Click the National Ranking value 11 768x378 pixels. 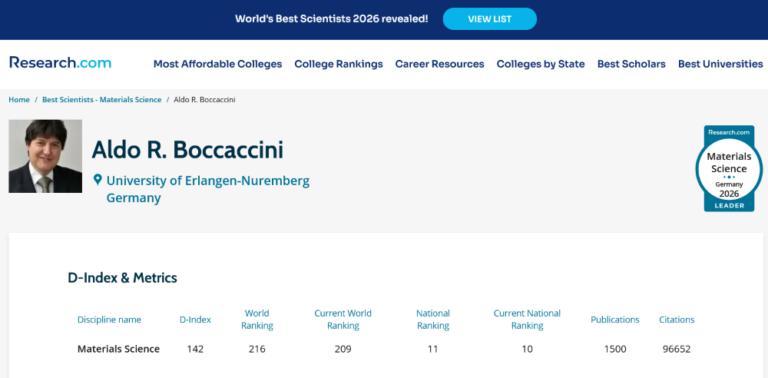click(433, 349)
